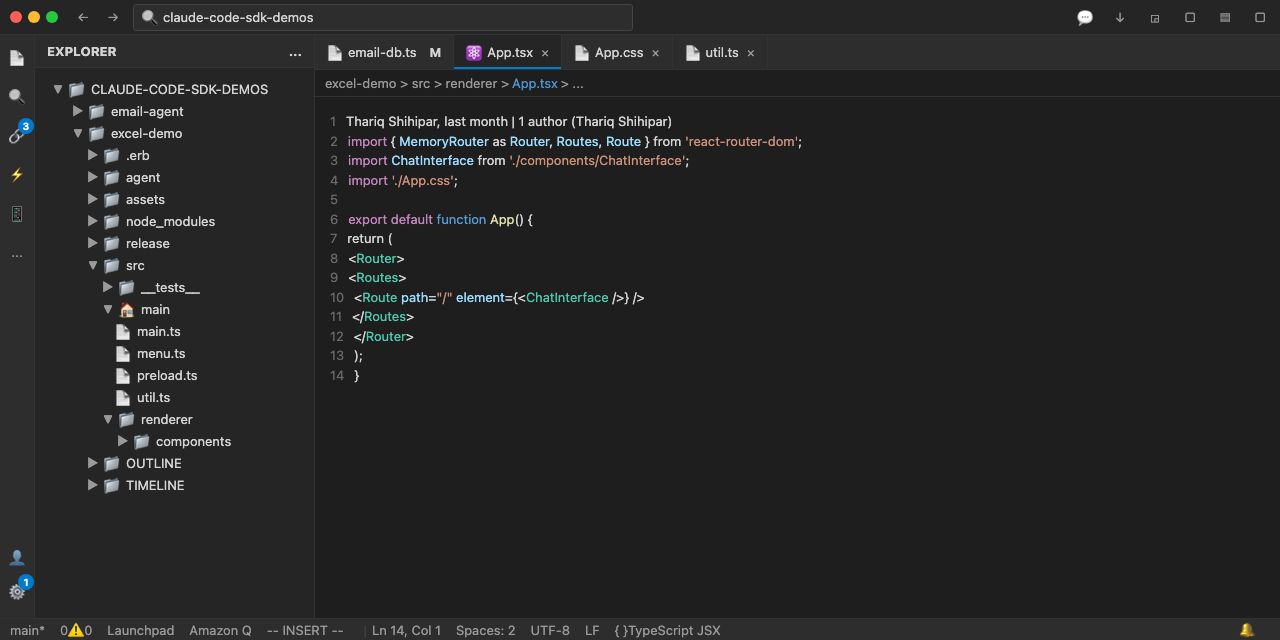Expand the components folder
The height and width of the screenshot is (640, 1280).
click(x=193, y=441)
